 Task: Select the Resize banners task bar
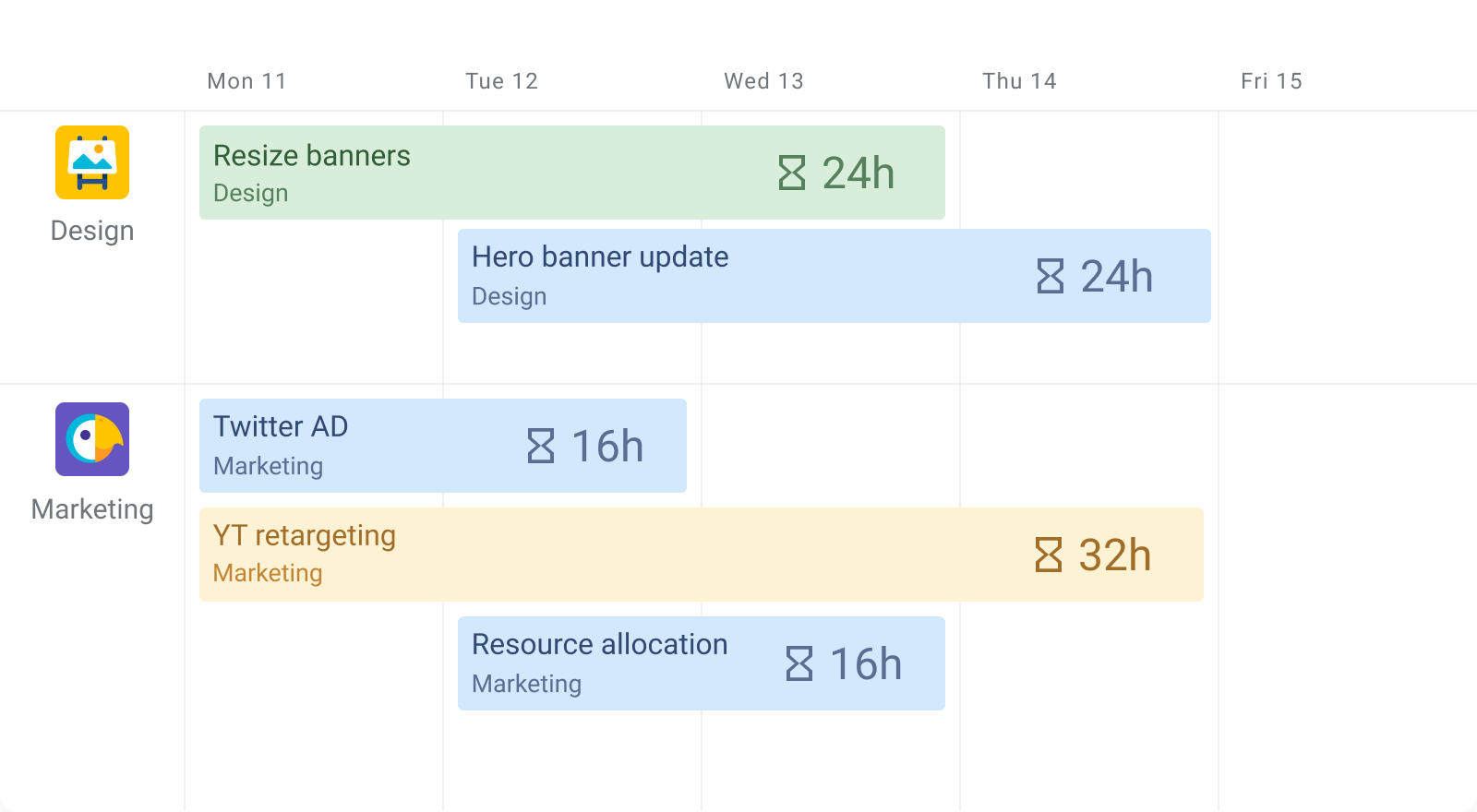(x=572, y=172)
